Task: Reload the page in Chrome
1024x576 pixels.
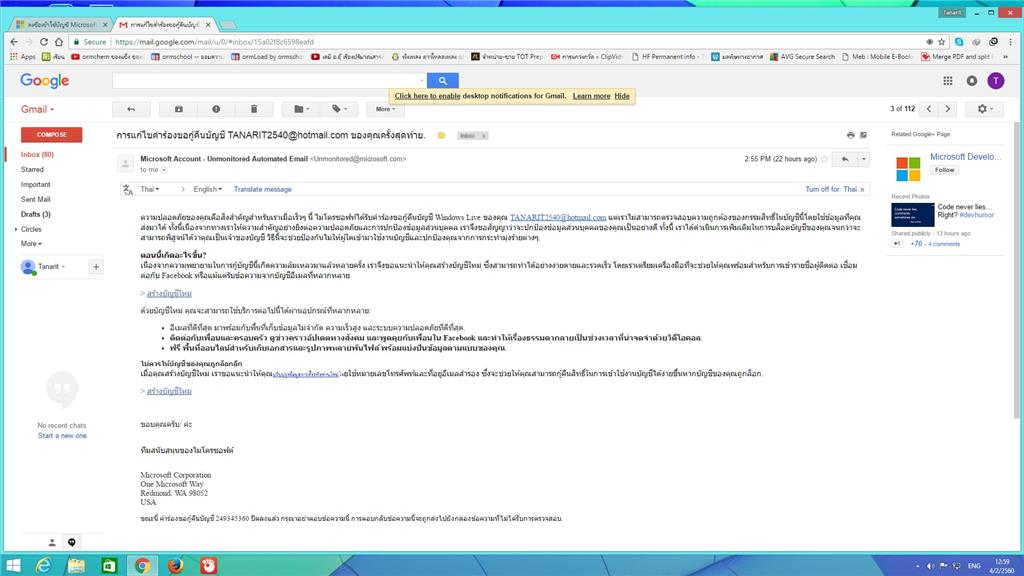Action: point(44,42)
